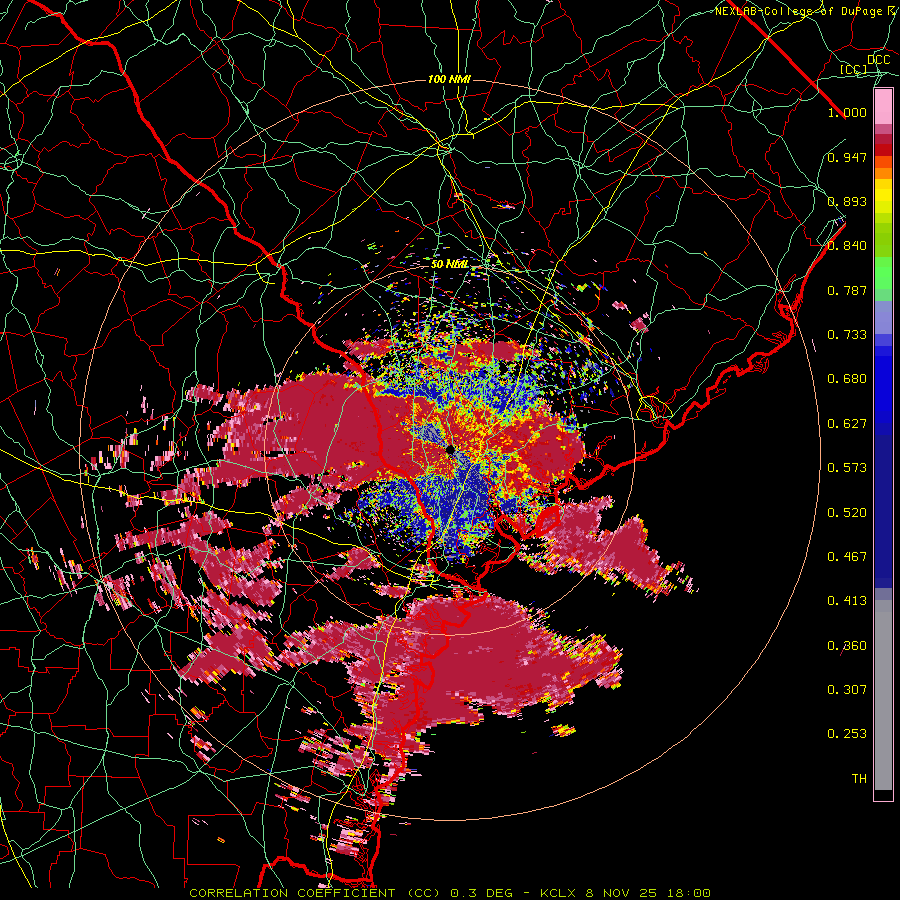Click the 0.467 scale value
This screenshot has width=900, height=900.
pyautogui.click(x=847, y=557)
